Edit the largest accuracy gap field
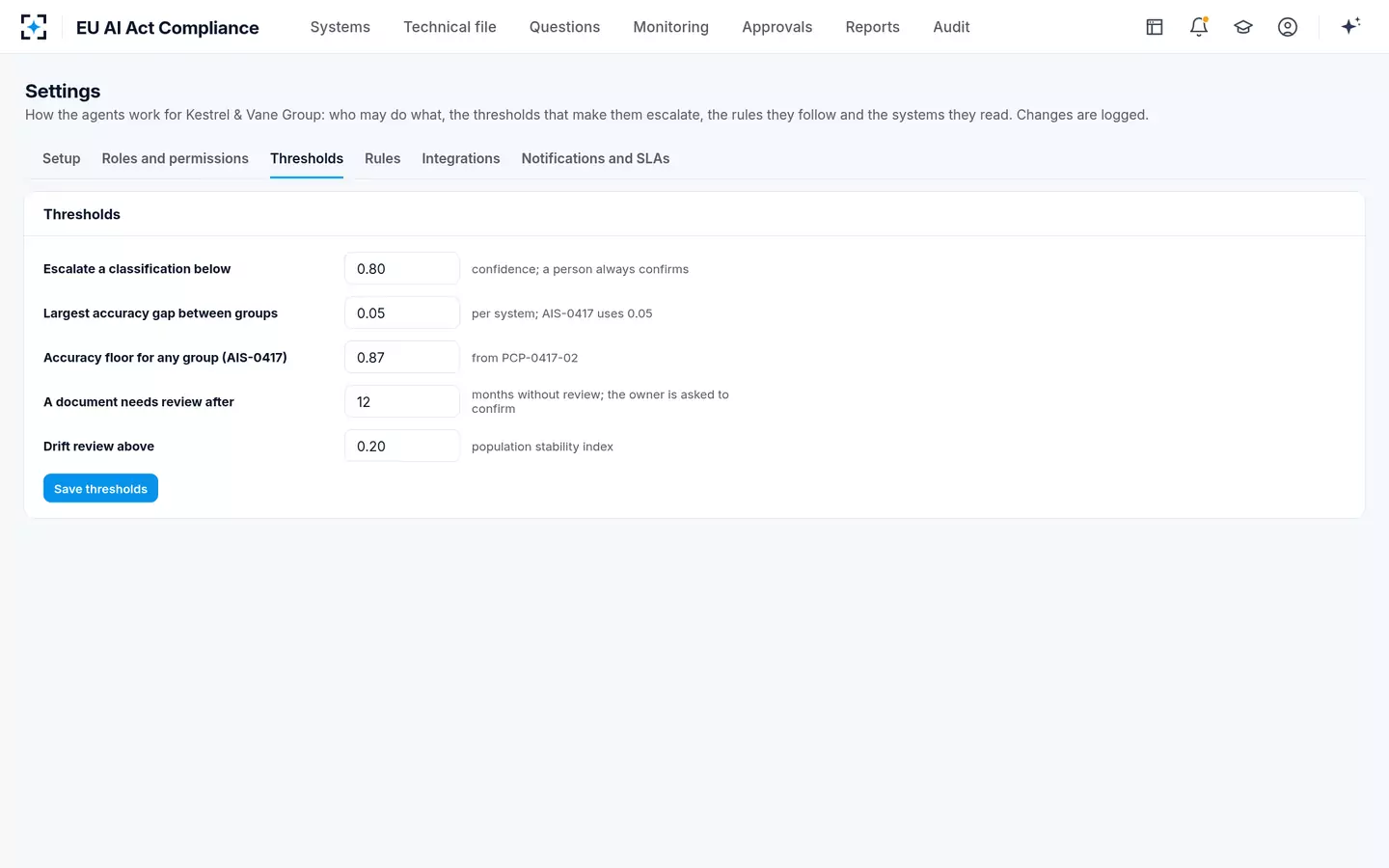Image resolution: width=1389 pixels, height=868 pixels. coord(402,313)
